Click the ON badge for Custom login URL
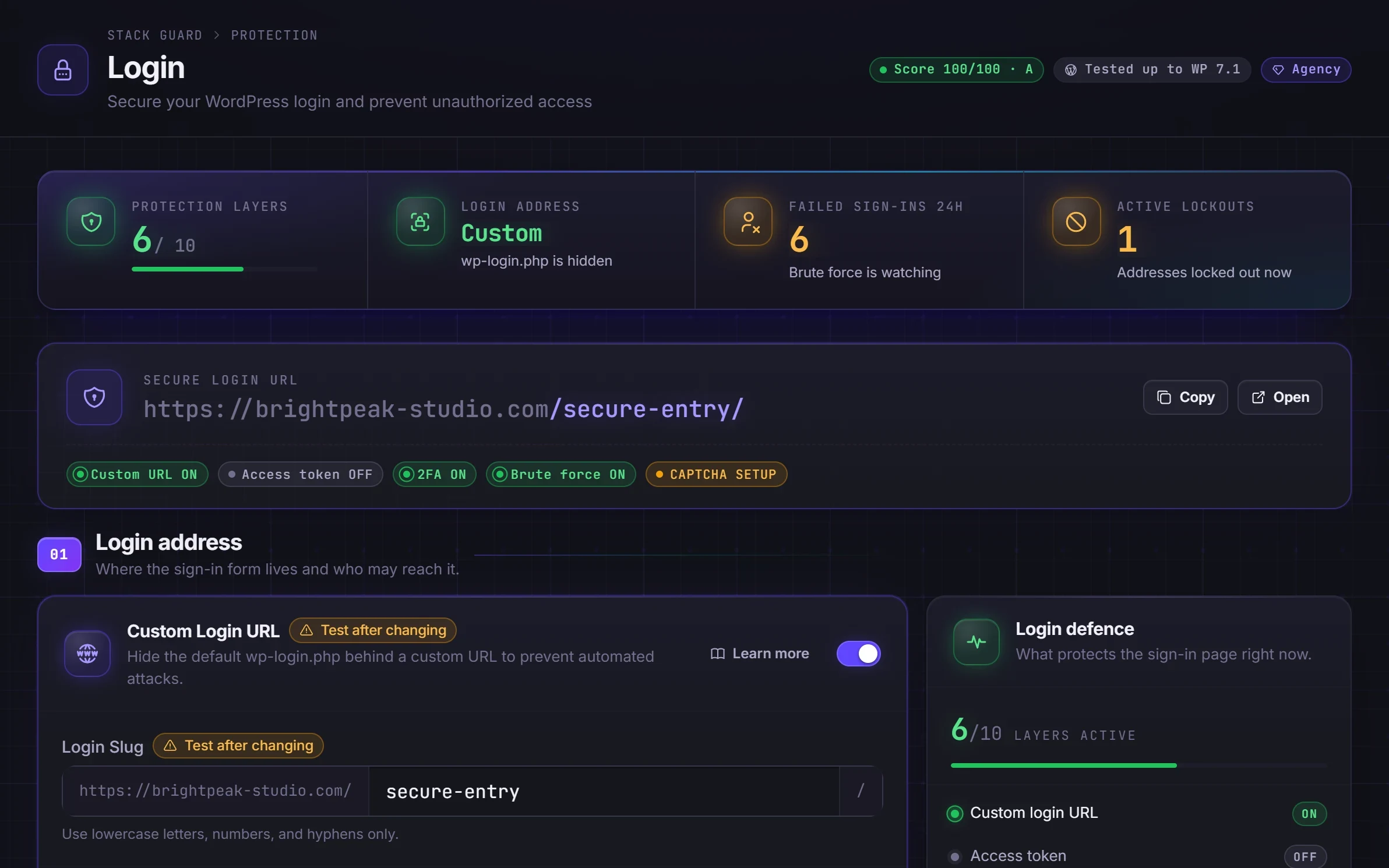1389x868 pixels. [1309, 814]
